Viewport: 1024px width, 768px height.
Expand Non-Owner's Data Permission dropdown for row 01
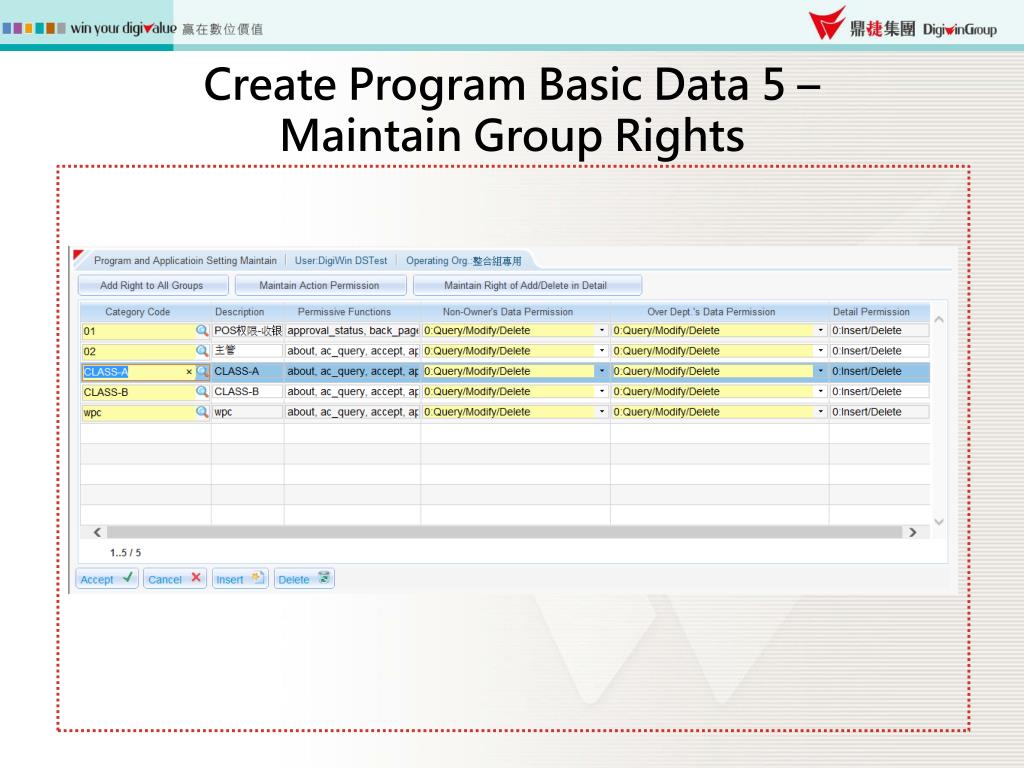coord(602,331)
